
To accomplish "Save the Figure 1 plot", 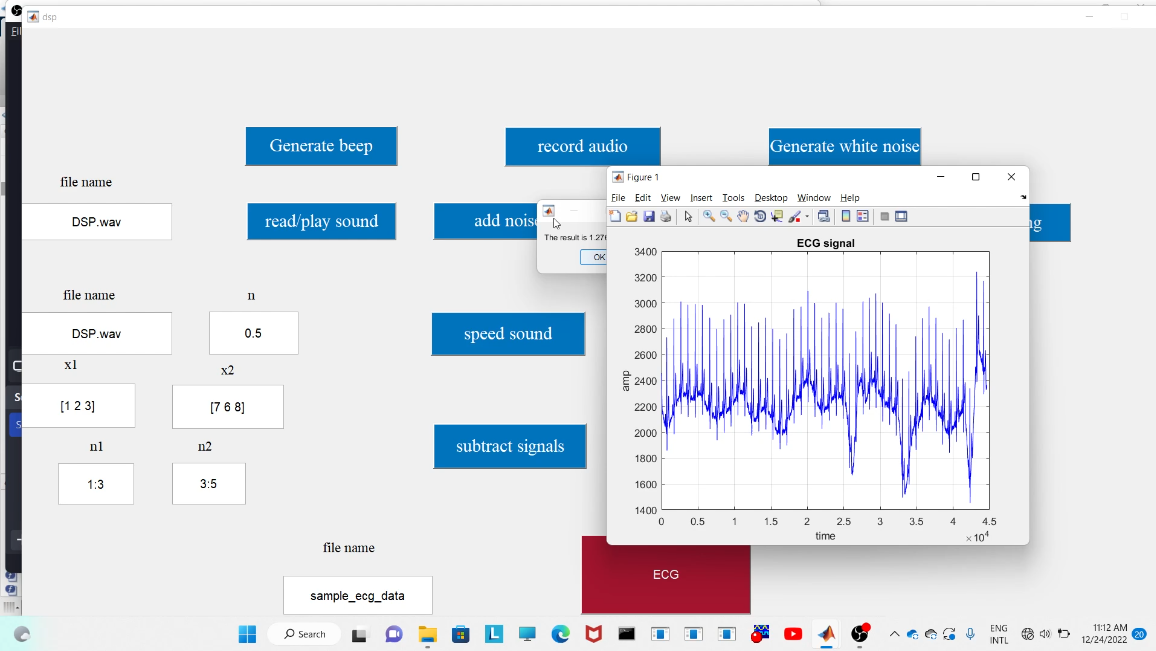I will [x=650, y=216].
